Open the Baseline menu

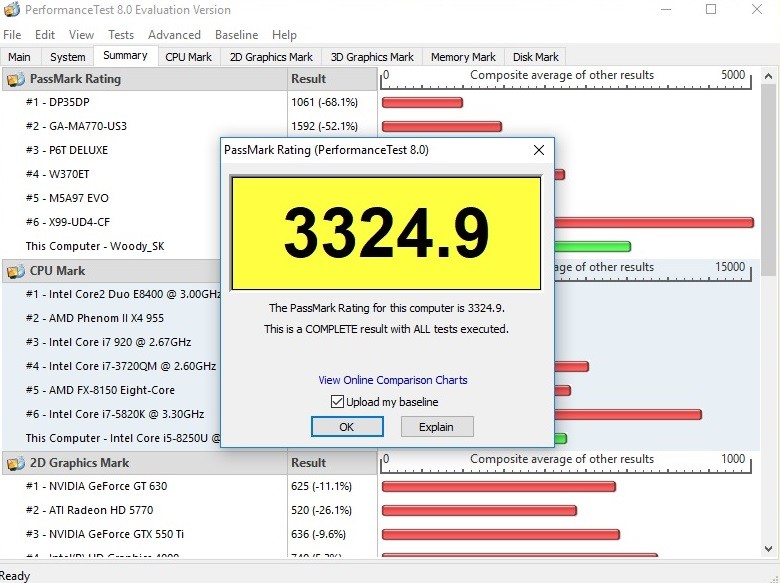[236, 34]
